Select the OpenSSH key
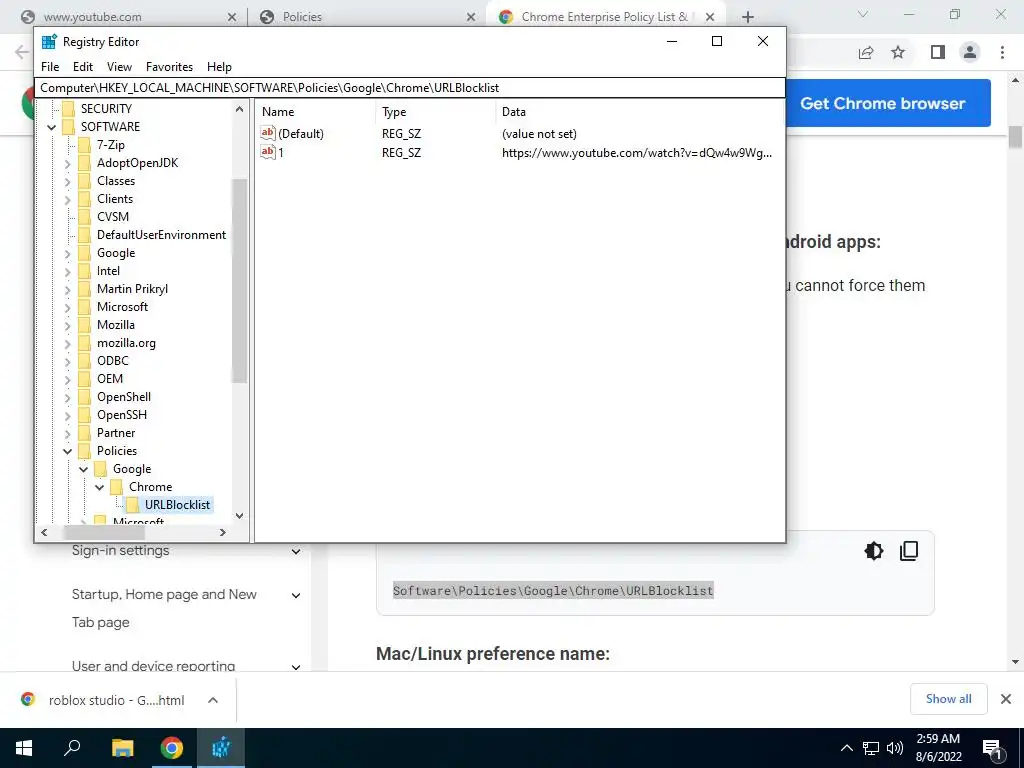This screenshot has height=768, width=1024. (x=121, y=415)
